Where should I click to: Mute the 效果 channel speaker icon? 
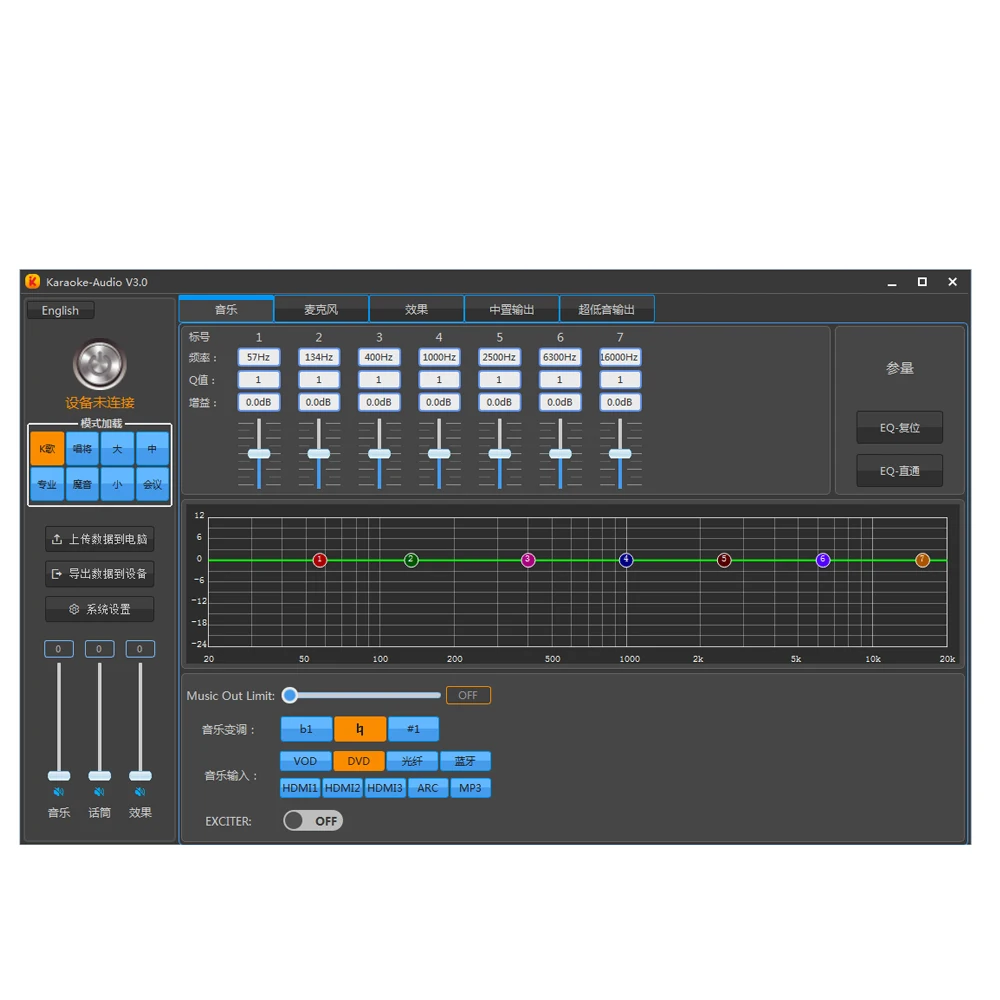click(140, 792)
